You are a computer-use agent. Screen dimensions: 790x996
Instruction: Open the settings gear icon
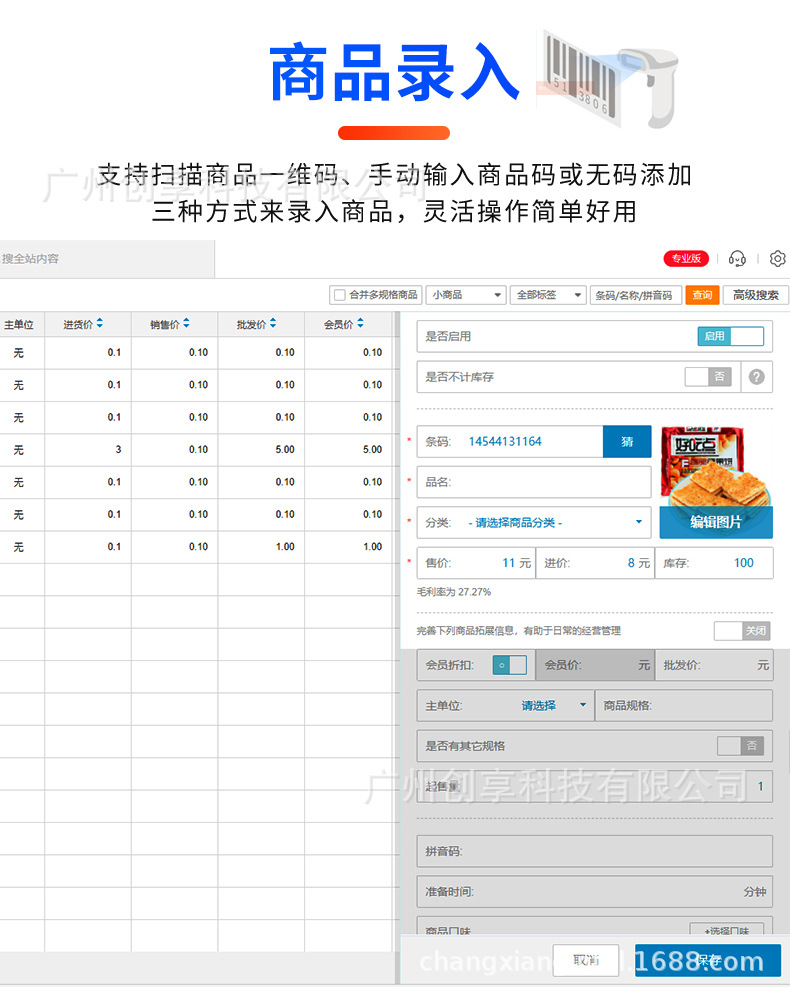(x=777, y=259)
